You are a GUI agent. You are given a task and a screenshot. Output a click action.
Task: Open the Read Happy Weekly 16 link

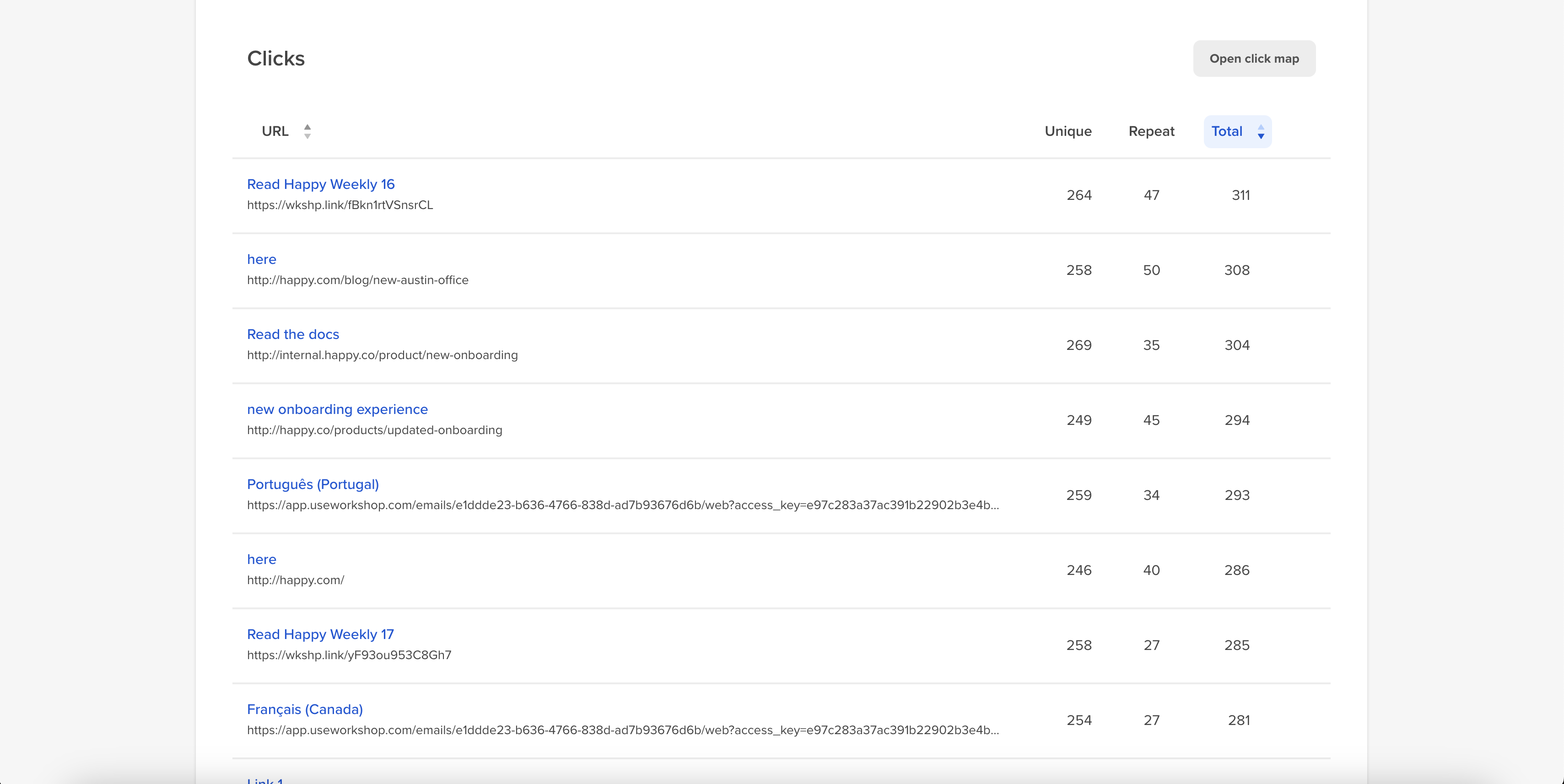321,184
